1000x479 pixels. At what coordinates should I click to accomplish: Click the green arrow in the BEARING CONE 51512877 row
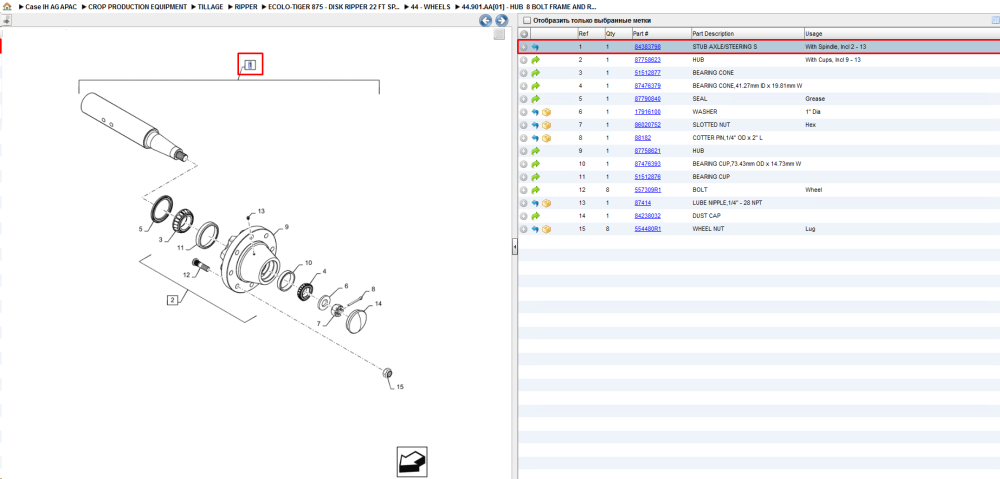(535, 73)
